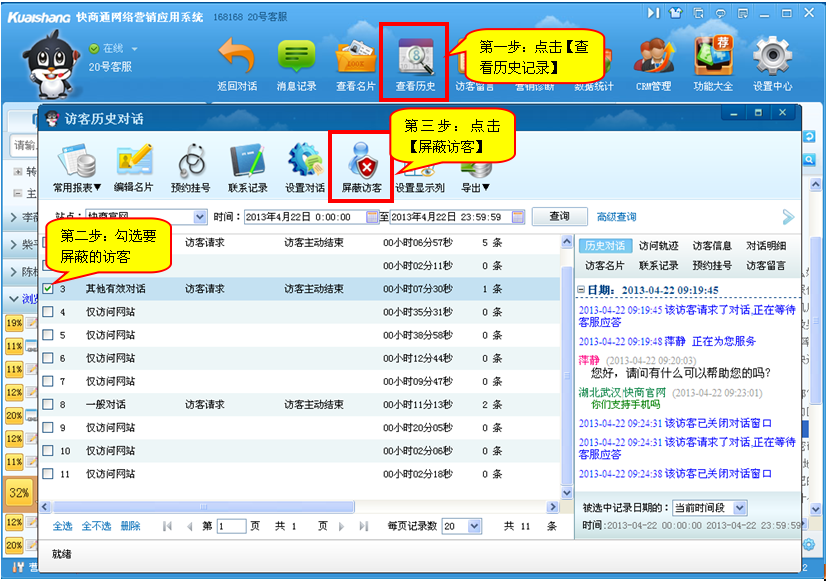The height and width of the screenshot is (581, 827).
Task: Open the 每页记录数 dropdown showing 20
Action: [x=462, y=526]
